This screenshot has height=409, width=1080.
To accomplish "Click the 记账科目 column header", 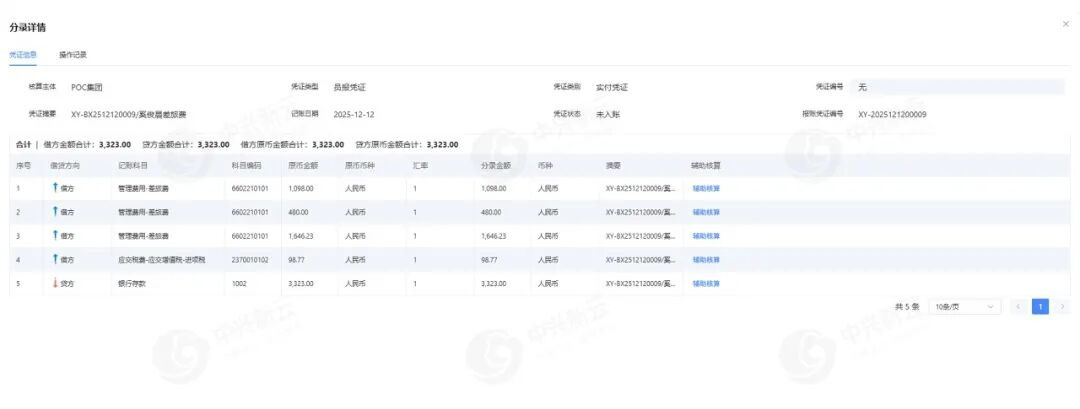I will pyautogui.click(x=133, y=164).
